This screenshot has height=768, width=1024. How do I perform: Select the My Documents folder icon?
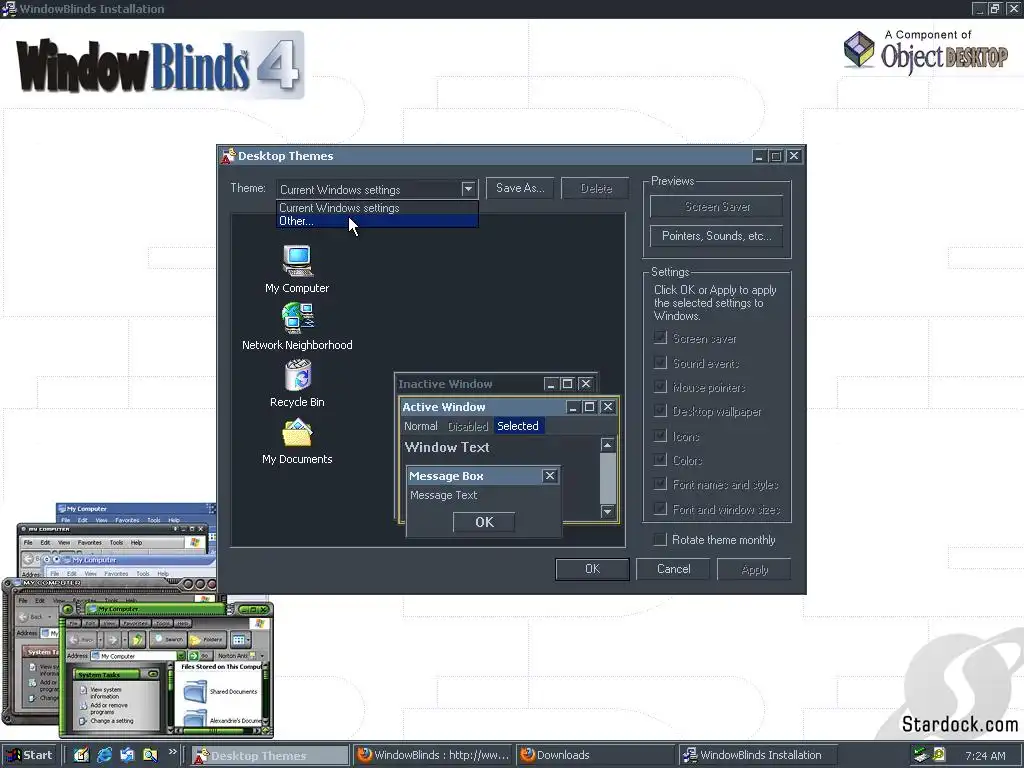[297, 432]
